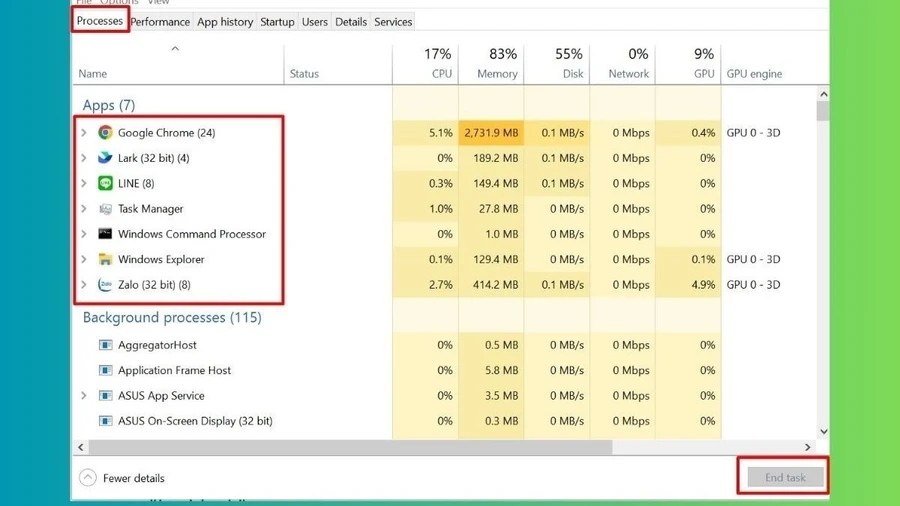The width and height of the screenshot is (900, 506).
Task: Click Fewer details link
Action: (x=134, y=478)
